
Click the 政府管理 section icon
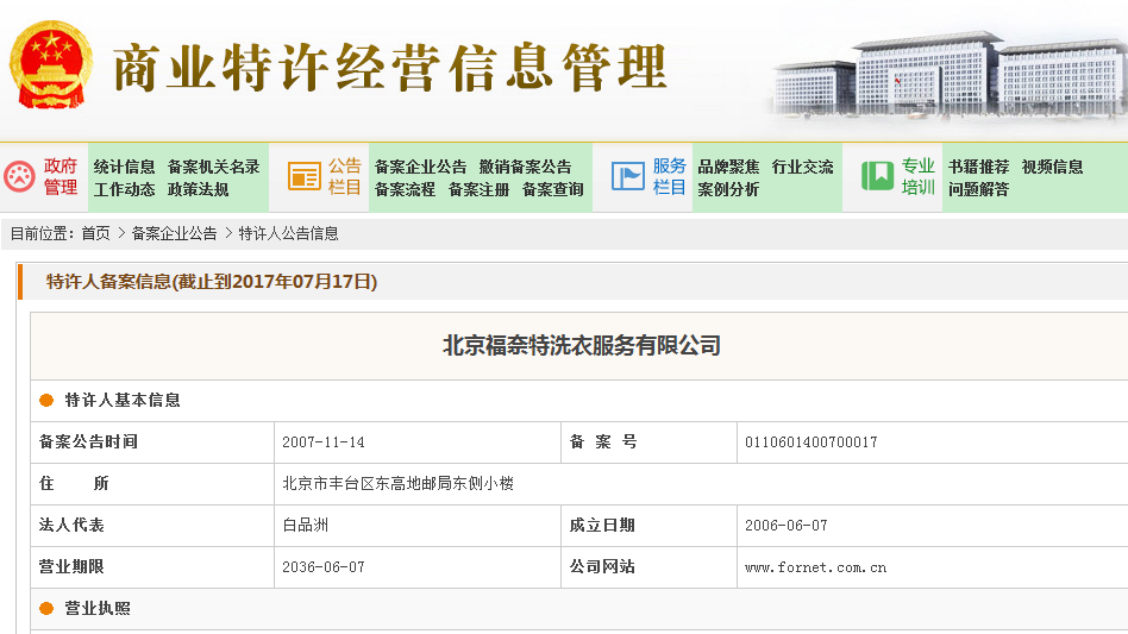click(19, 177)
